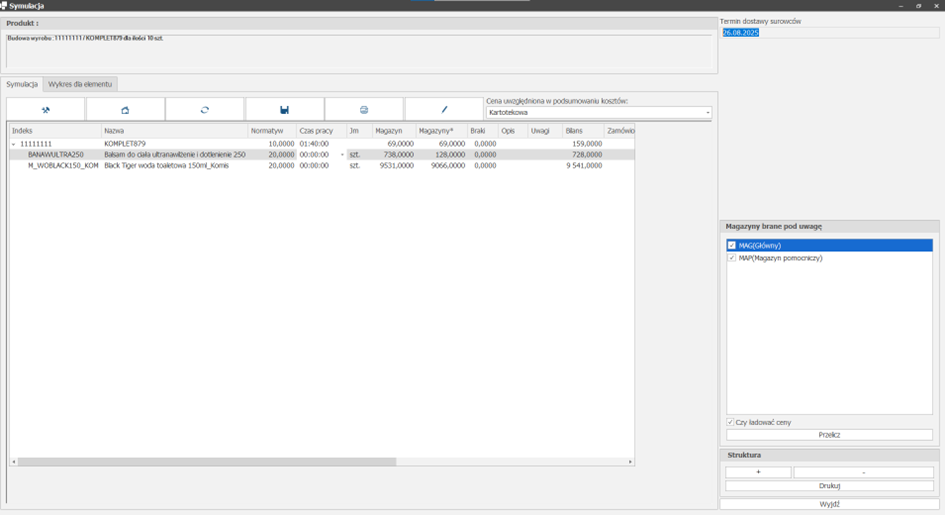Click the printer toolbar icon
The height and width of the screenshot is (515, 945).
(x=364, y=110)
